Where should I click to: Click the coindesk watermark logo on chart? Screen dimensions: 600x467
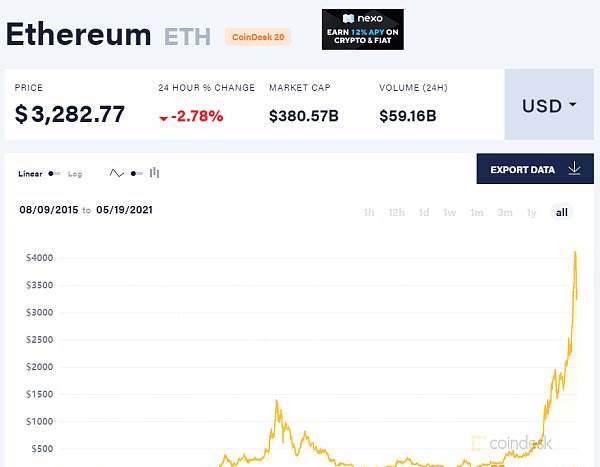pyautogui.click(x=512, y=443)
